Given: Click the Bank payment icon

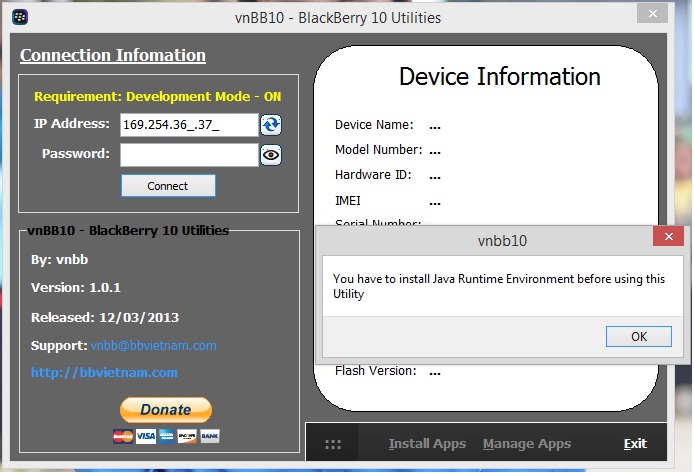Looking at the screenshot, I should pyautogui.click(x=210, y=436).
